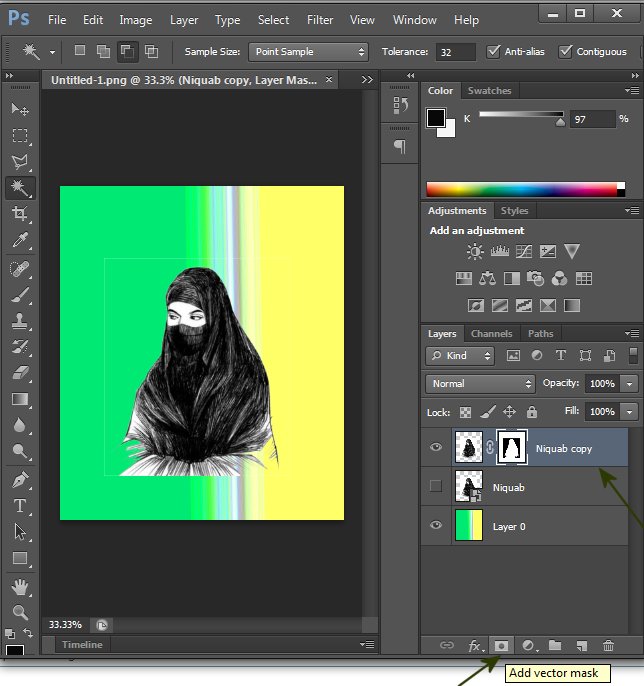This screenshot has height=686, width=644.
Task: Toggle lock image pixels brush icon
Action: click(x=488, y=412)
